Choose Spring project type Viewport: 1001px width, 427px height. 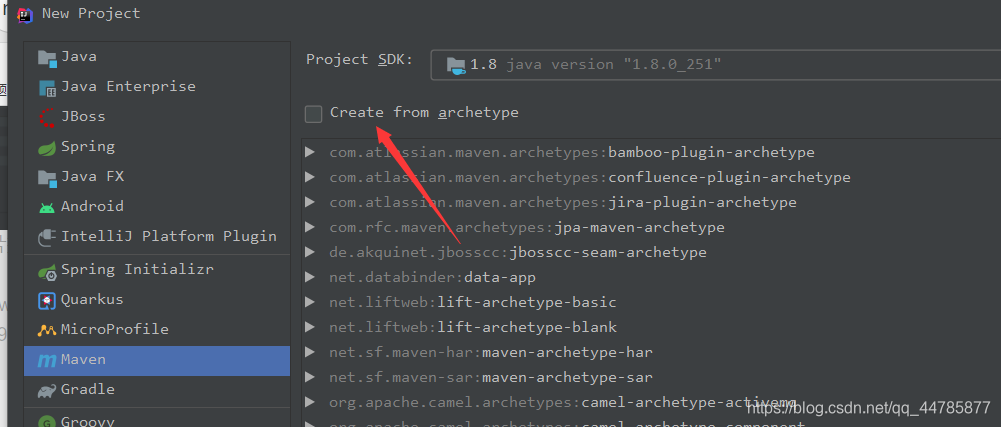[157, 147]
